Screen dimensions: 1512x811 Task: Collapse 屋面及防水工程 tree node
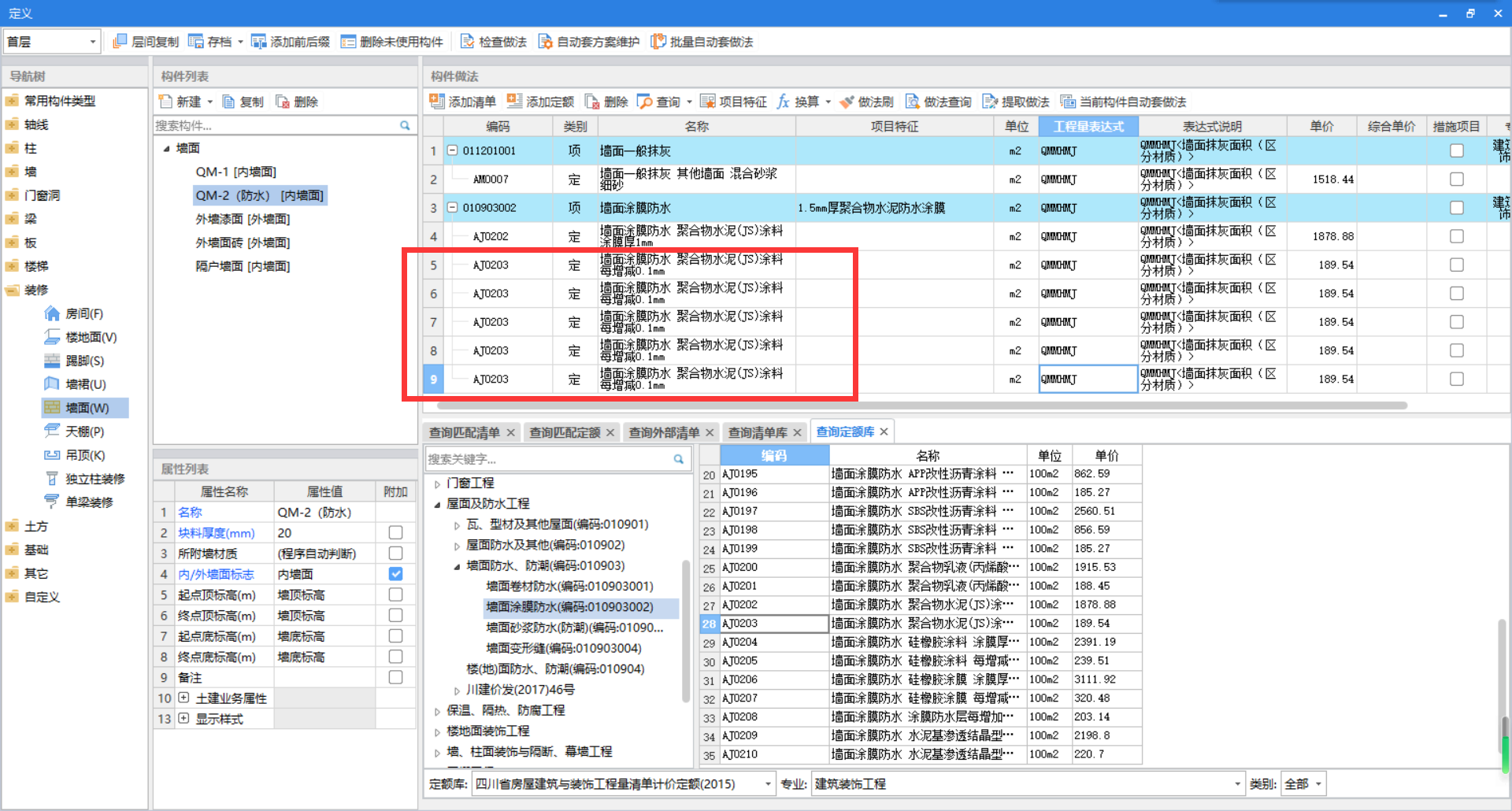(437, 504)
